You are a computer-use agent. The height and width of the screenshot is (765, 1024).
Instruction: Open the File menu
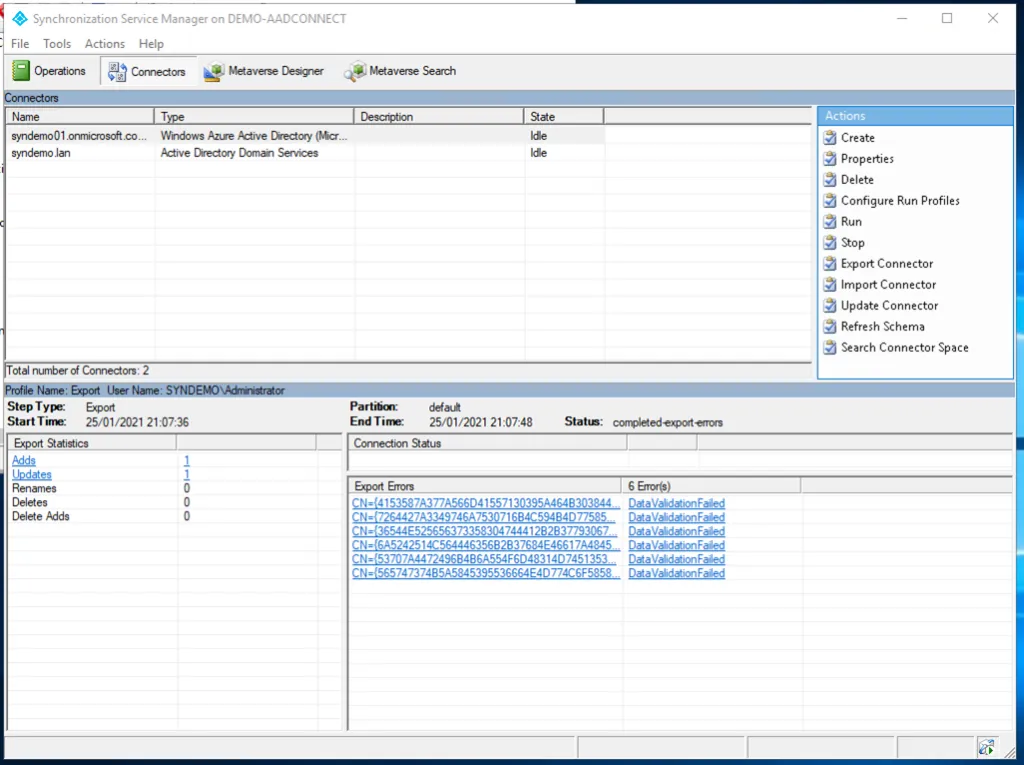click(20, 44)
